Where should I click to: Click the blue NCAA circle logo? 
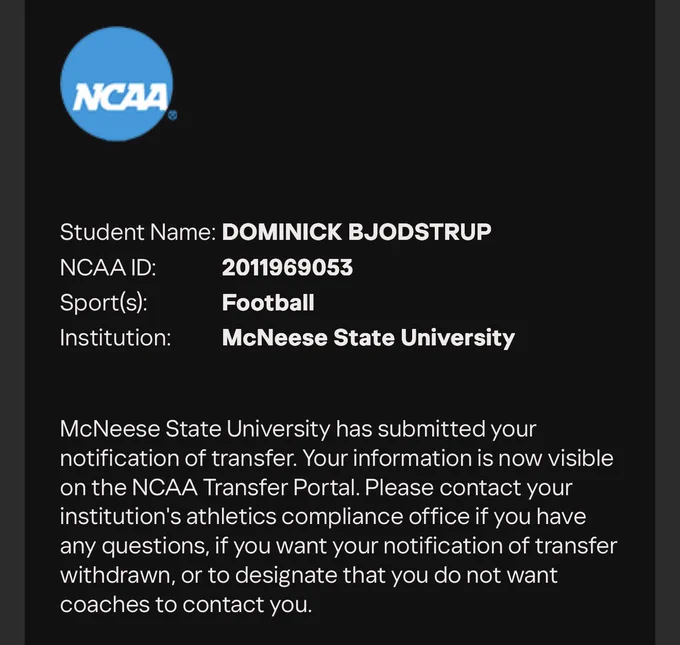[x=117, y=84]
